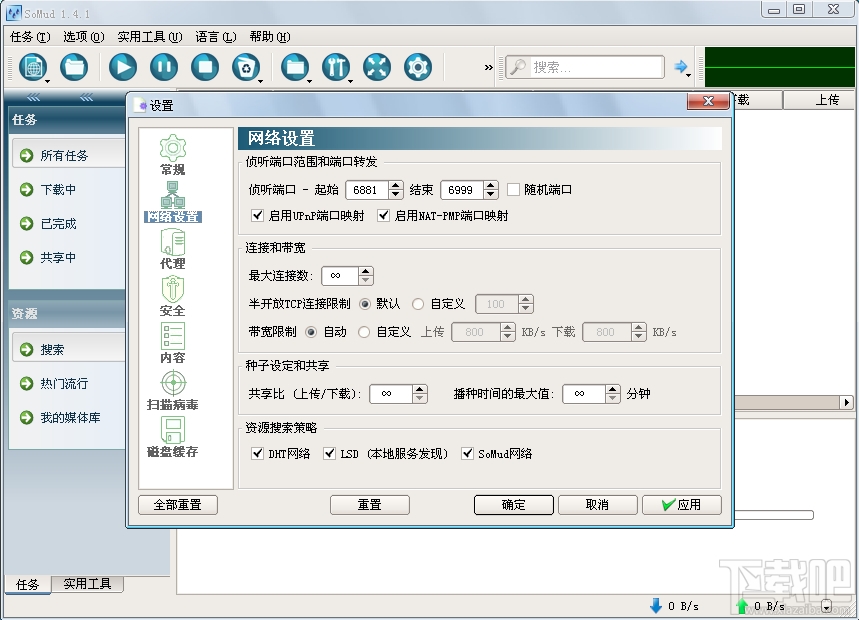The width and height of the screenshot is (859, 620).
Task: Click the 搜索 search input field
Action: (585, 67)
